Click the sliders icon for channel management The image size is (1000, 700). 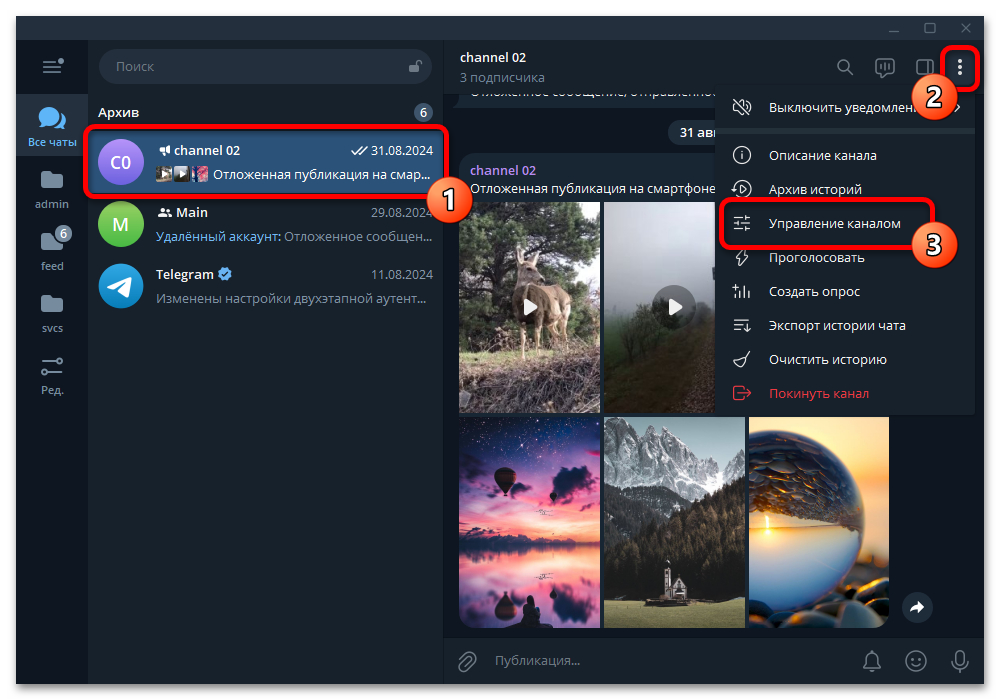pos(742,223)
